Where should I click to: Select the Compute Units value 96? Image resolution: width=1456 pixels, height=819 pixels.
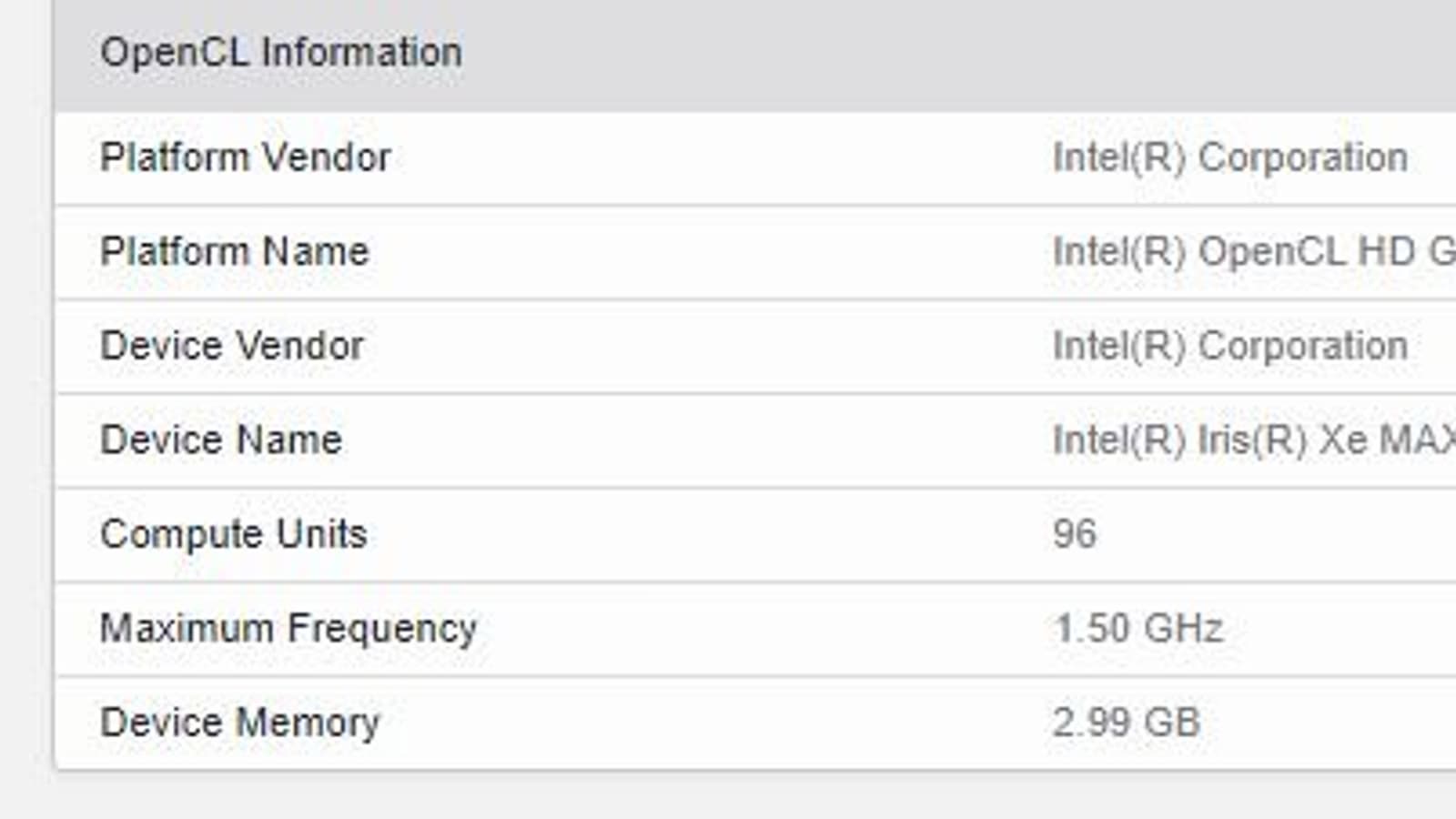(1075, 534)
